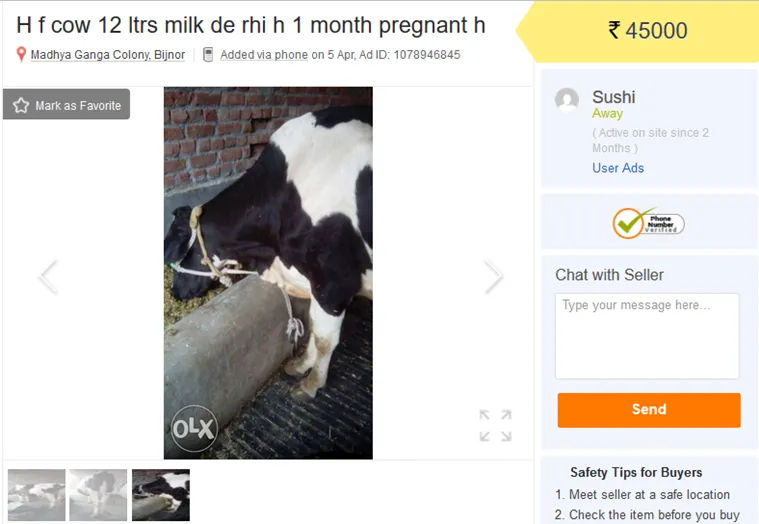This screenshot has height=524, width=759.
Task: Open the seller's User Ads link
Action: pyautogui.click(x=618, y=168)
